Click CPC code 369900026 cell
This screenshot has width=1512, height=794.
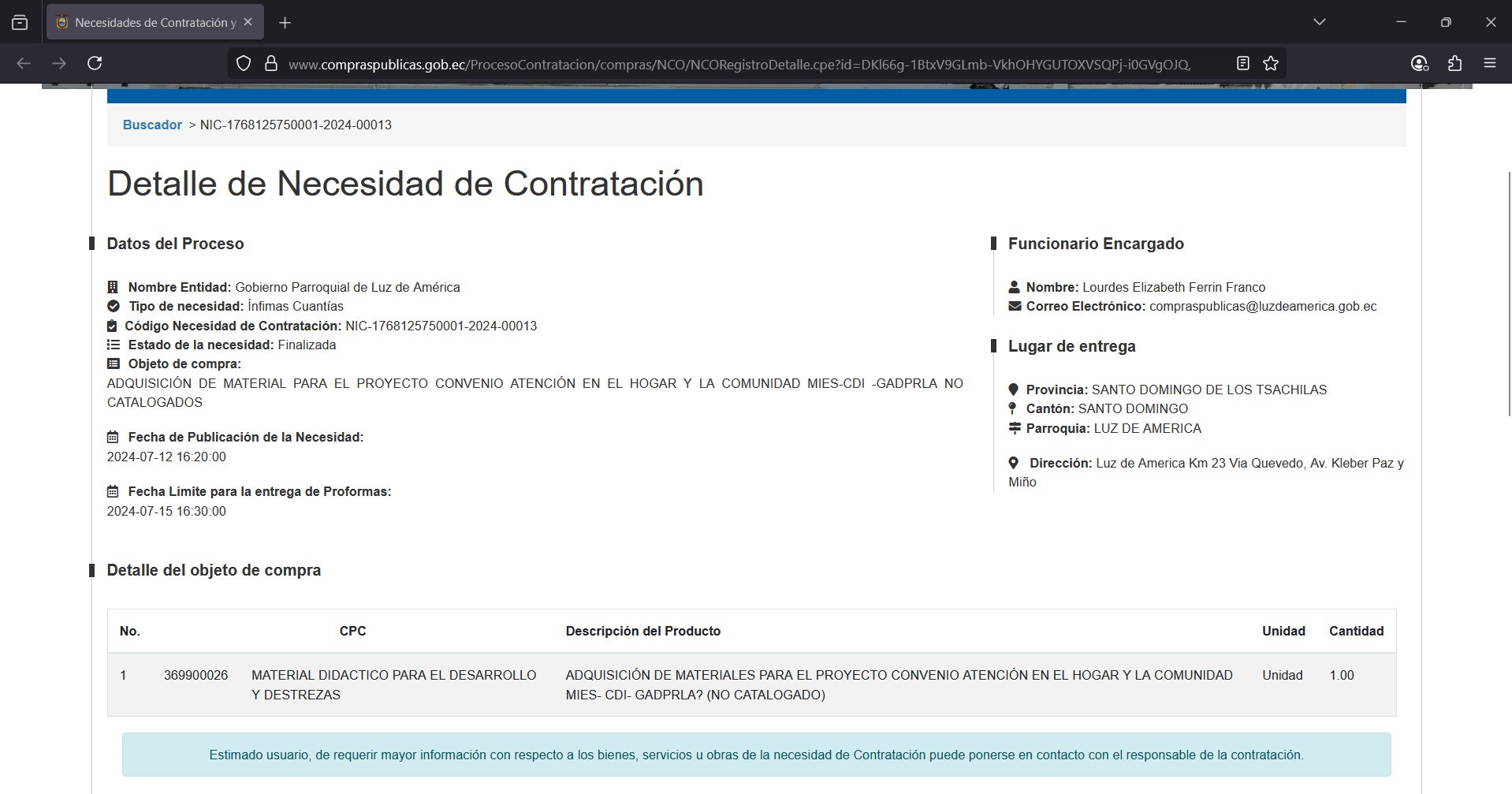[196, 675]
